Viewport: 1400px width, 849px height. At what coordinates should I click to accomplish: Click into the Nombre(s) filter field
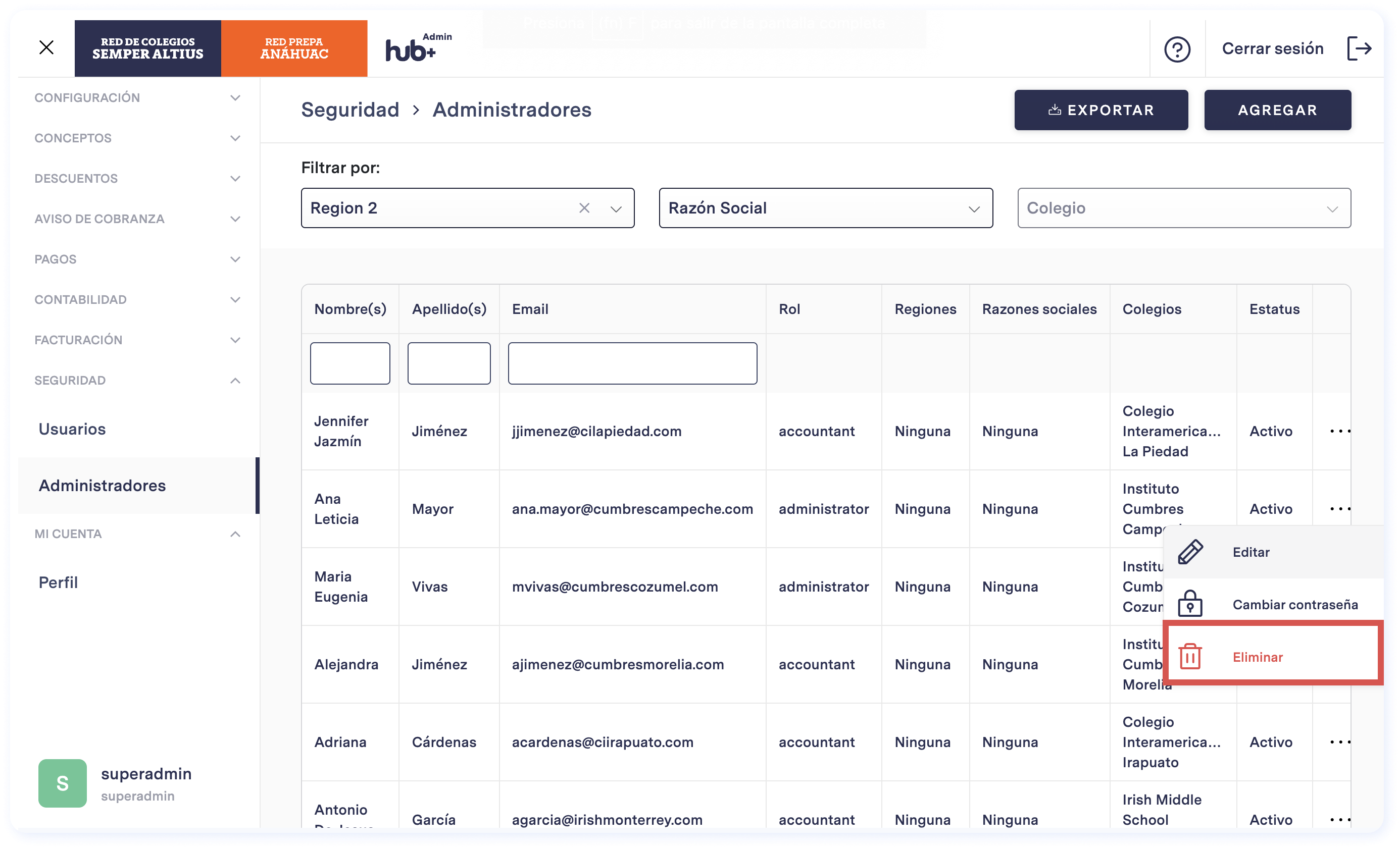click(350, 363)
